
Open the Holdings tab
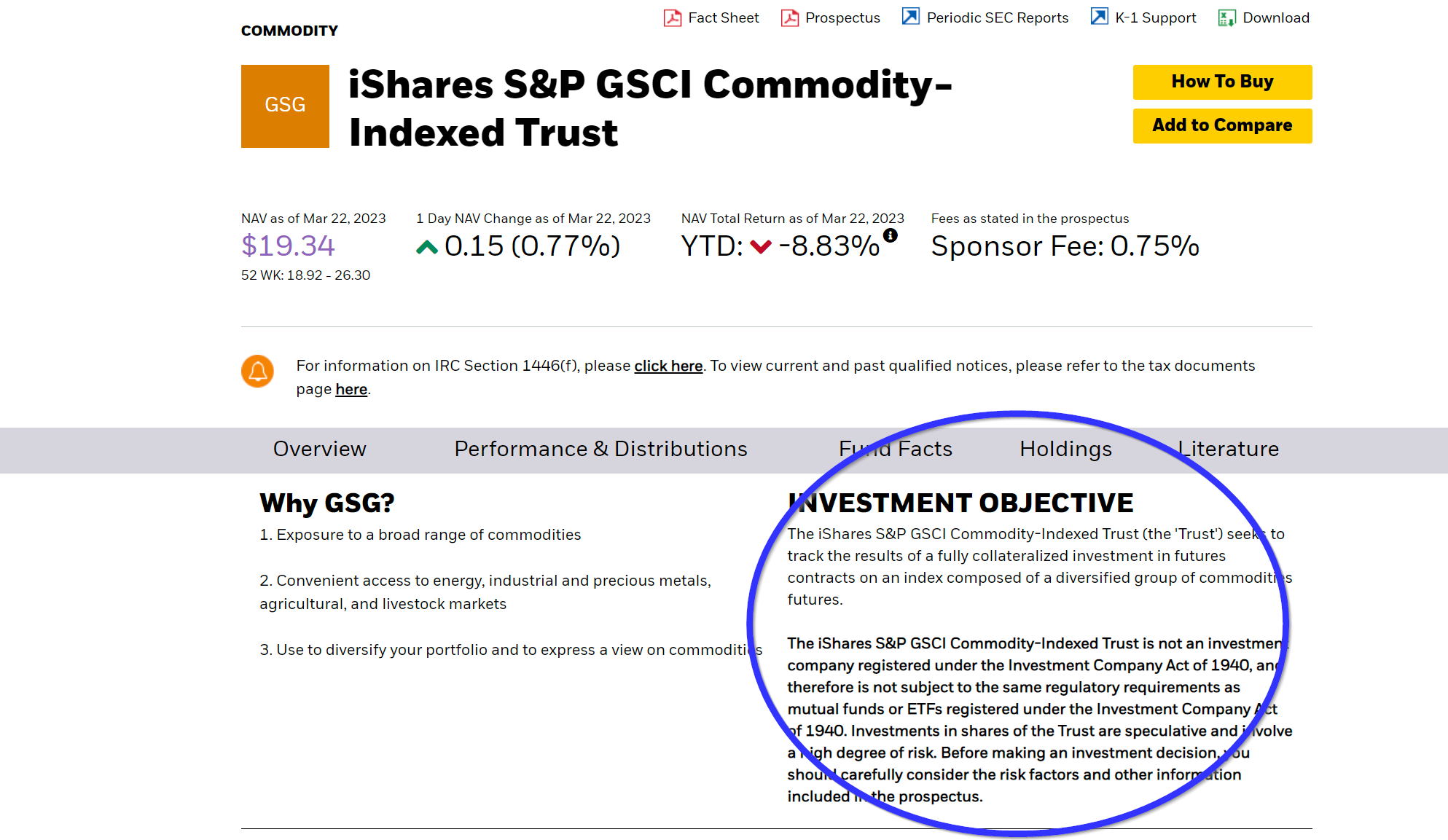[x=1065, y=449]
